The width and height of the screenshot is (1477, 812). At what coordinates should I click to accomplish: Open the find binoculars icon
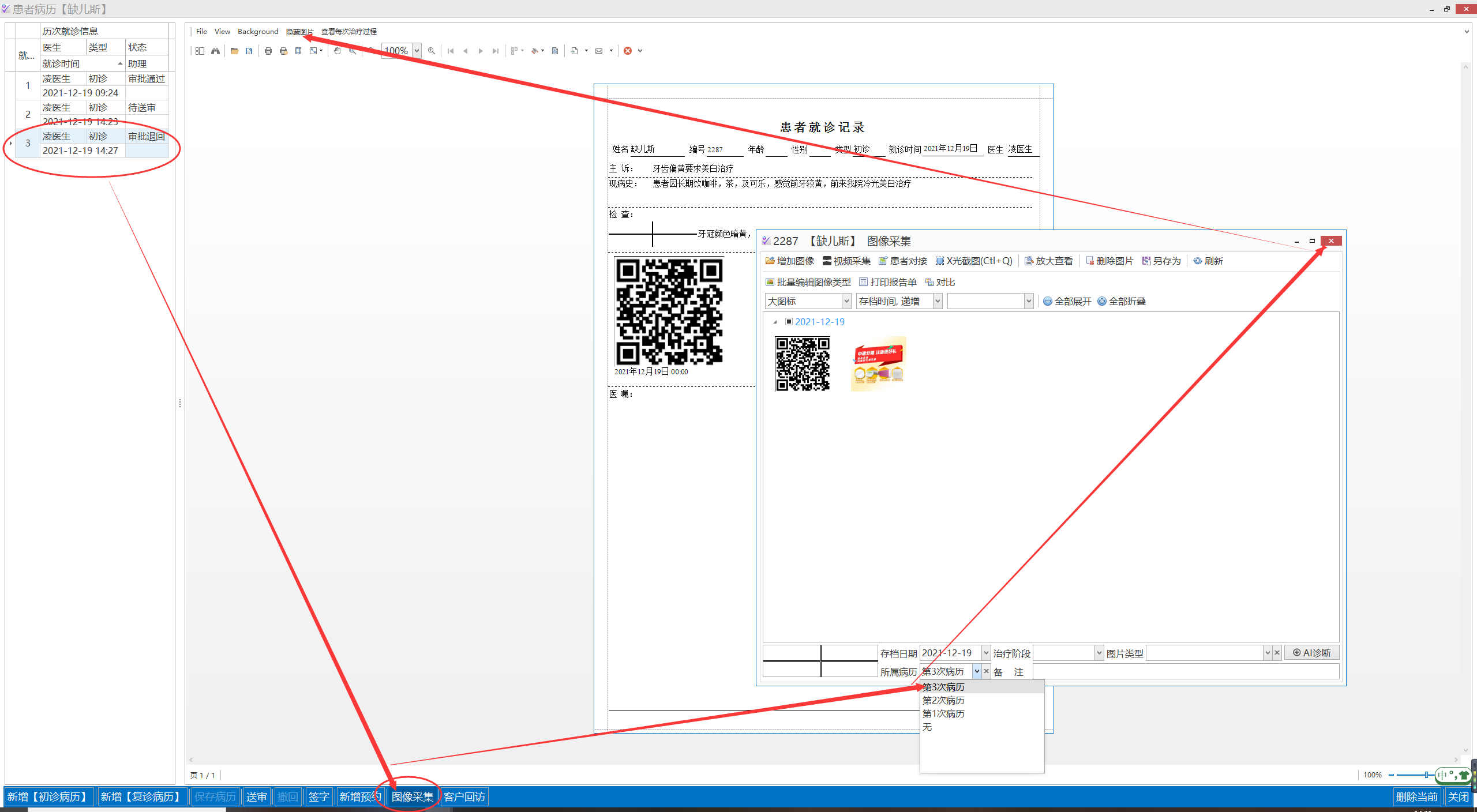[x=215, y=51]
